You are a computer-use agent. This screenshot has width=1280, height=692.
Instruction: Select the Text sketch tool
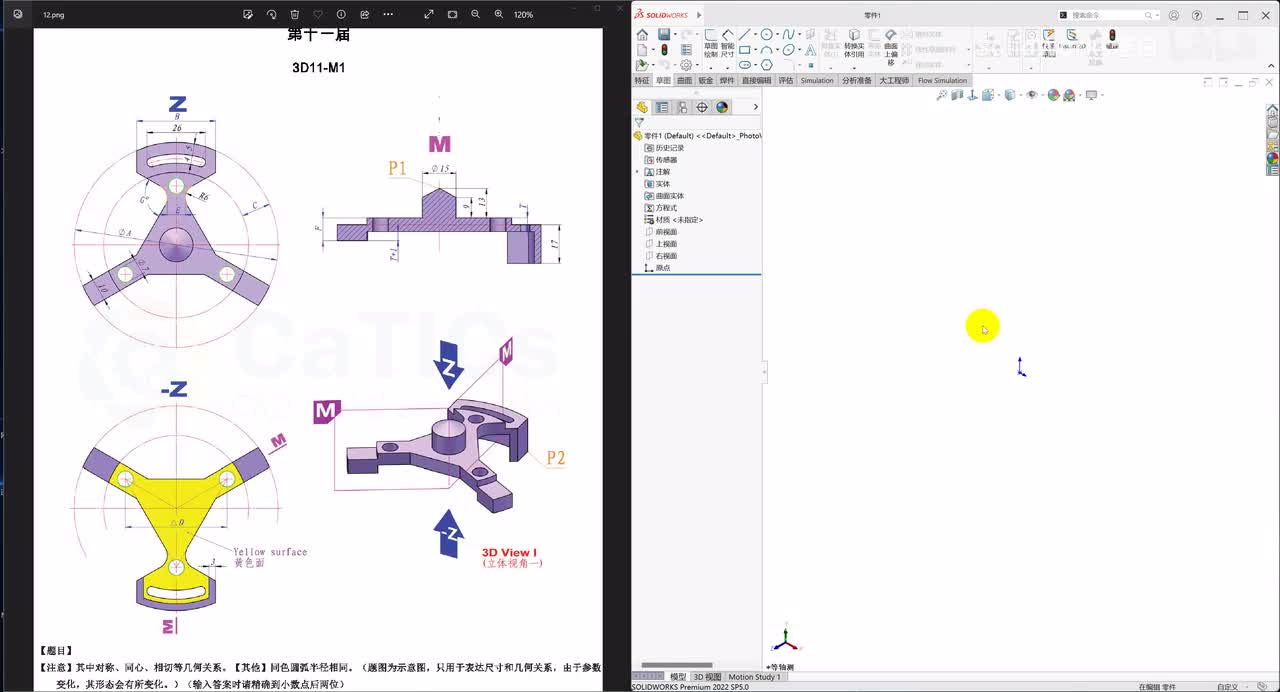tap(810, 51)
